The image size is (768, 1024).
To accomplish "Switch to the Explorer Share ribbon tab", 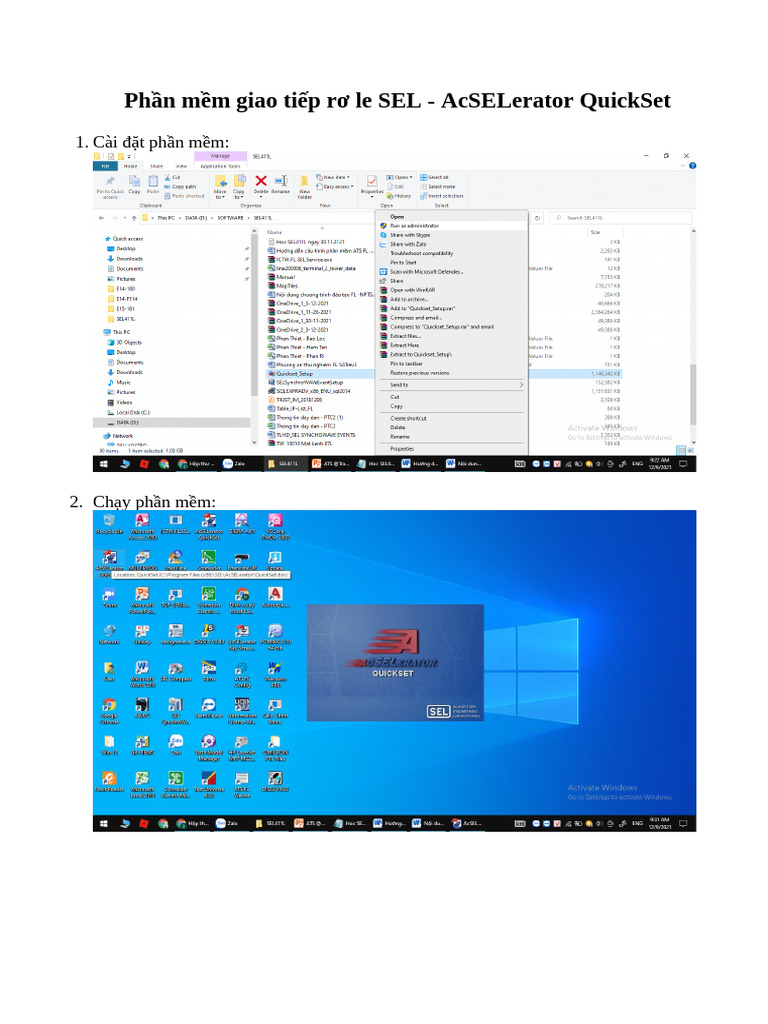I will pos(157,166).
